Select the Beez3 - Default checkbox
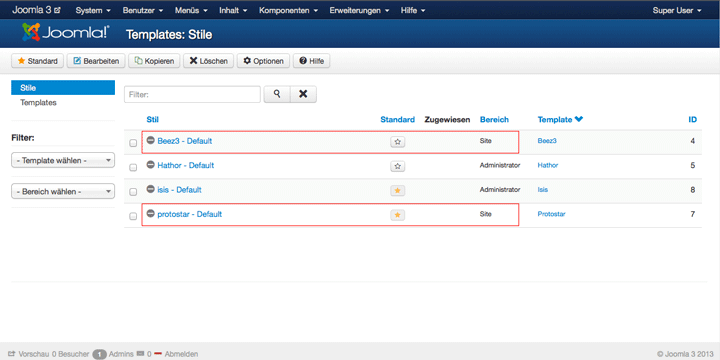Image resolution: width=720 pixels, height=360 pixels. tap(133, 143)
